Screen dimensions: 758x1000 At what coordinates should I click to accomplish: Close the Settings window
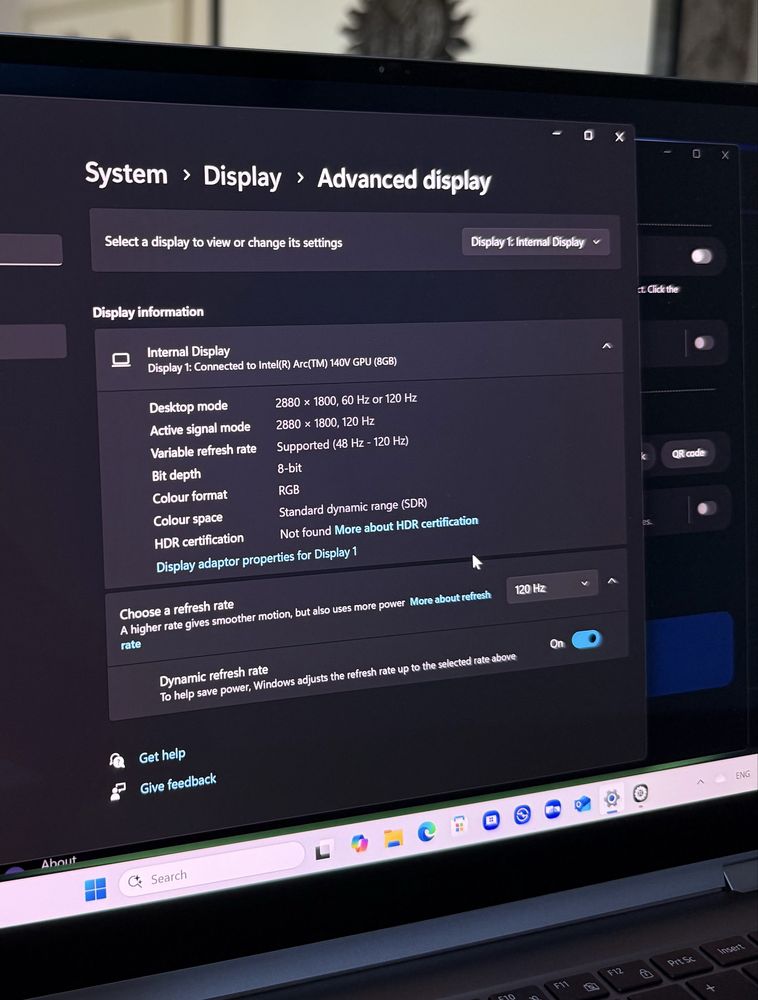point(619,136)
